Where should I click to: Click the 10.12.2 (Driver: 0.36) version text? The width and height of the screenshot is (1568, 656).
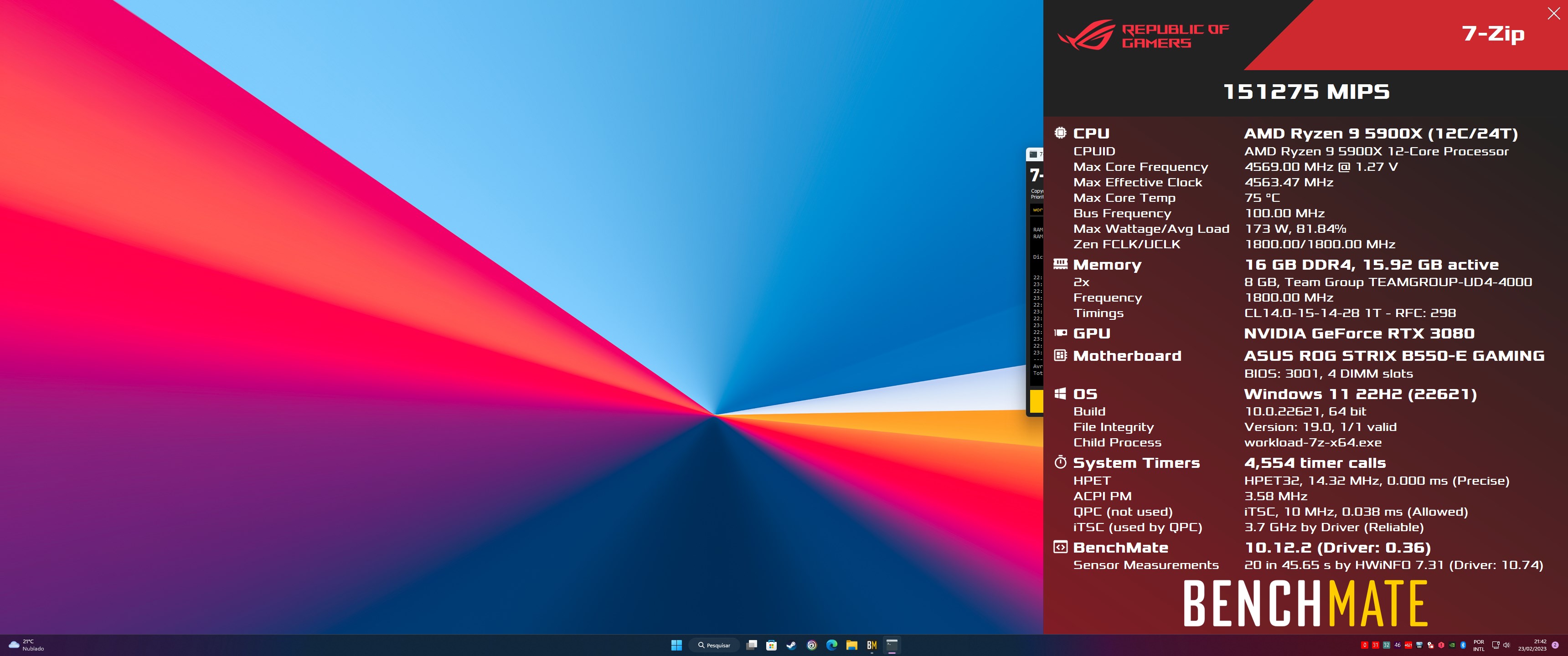[1337, 548]
